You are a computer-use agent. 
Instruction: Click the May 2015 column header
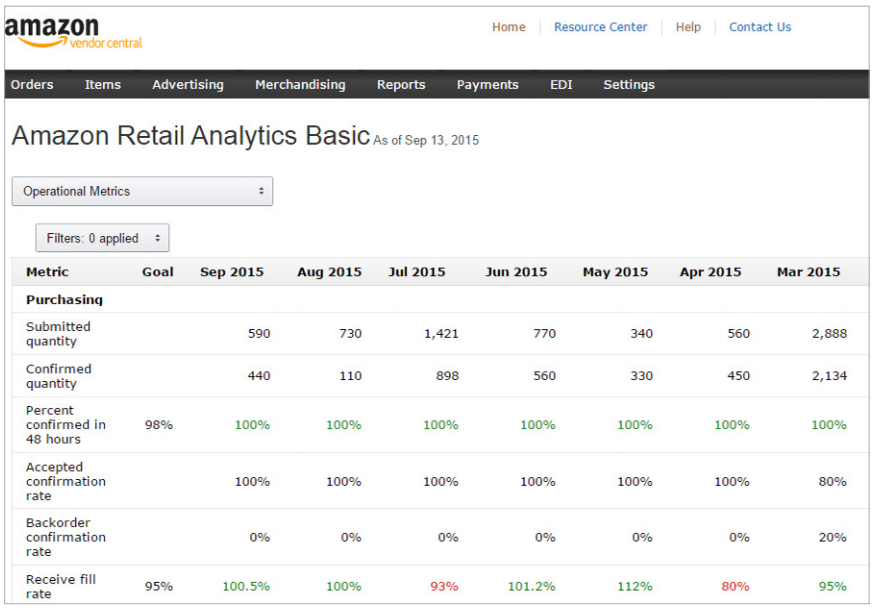(615, 272)
